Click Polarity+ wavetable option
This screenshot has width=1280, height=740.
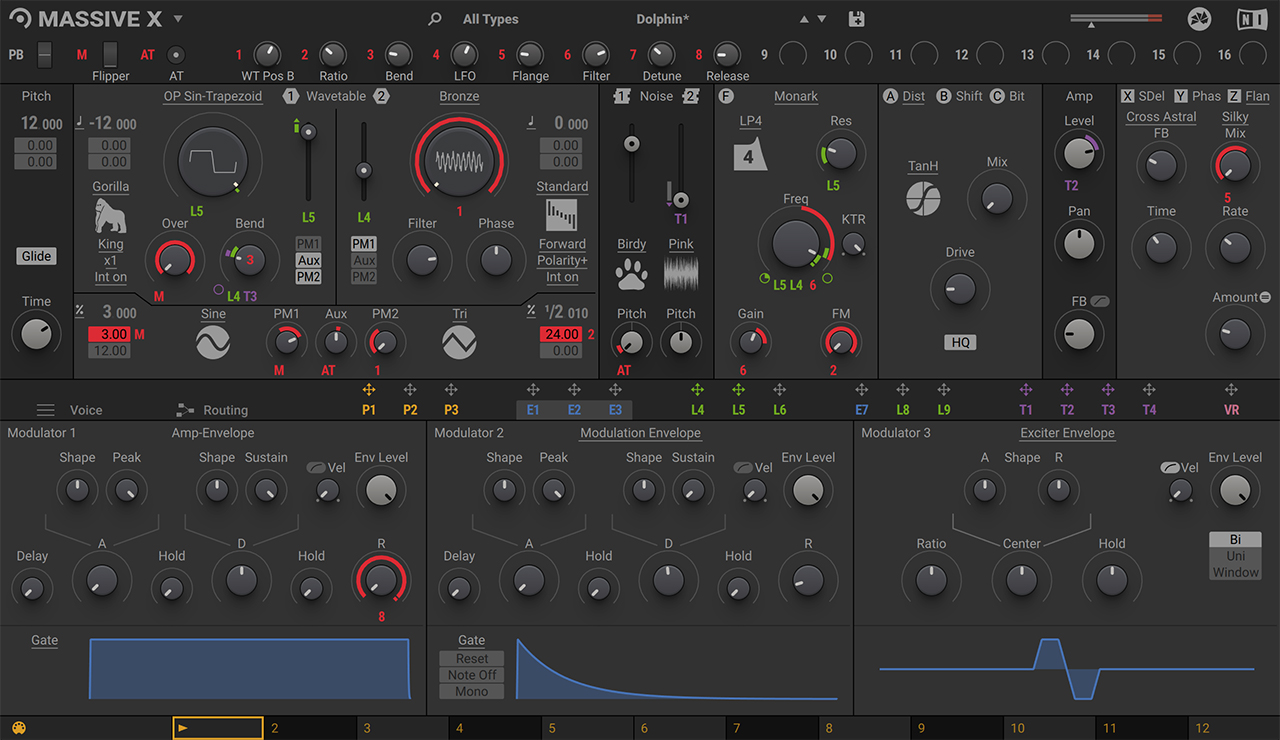562,261
